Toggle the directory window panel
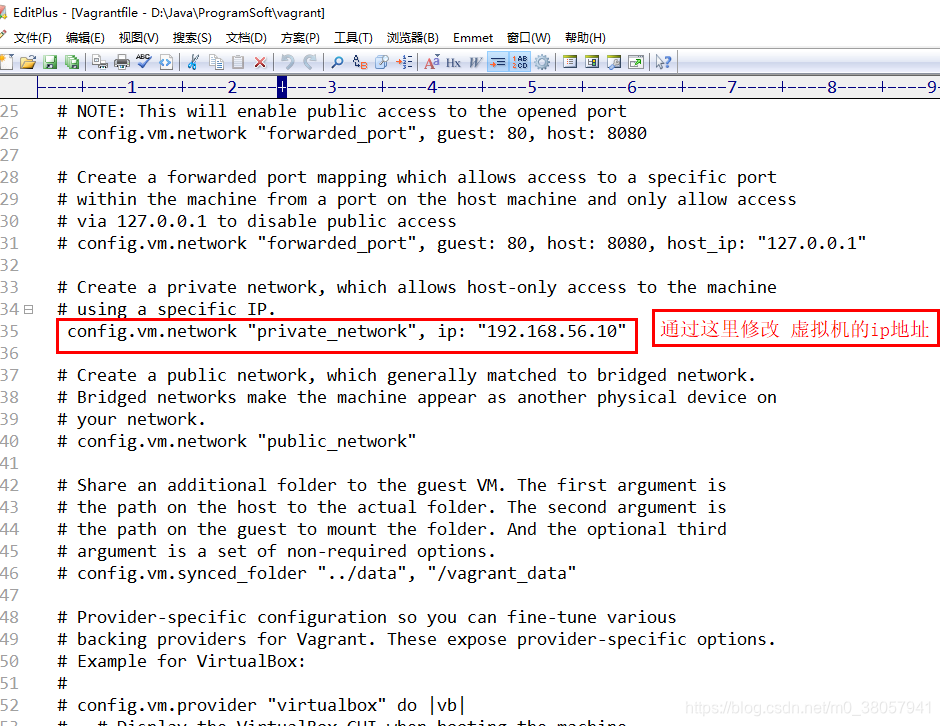This screenshot has height=726, width=940. pyautogui.click(x=570, y=62)
